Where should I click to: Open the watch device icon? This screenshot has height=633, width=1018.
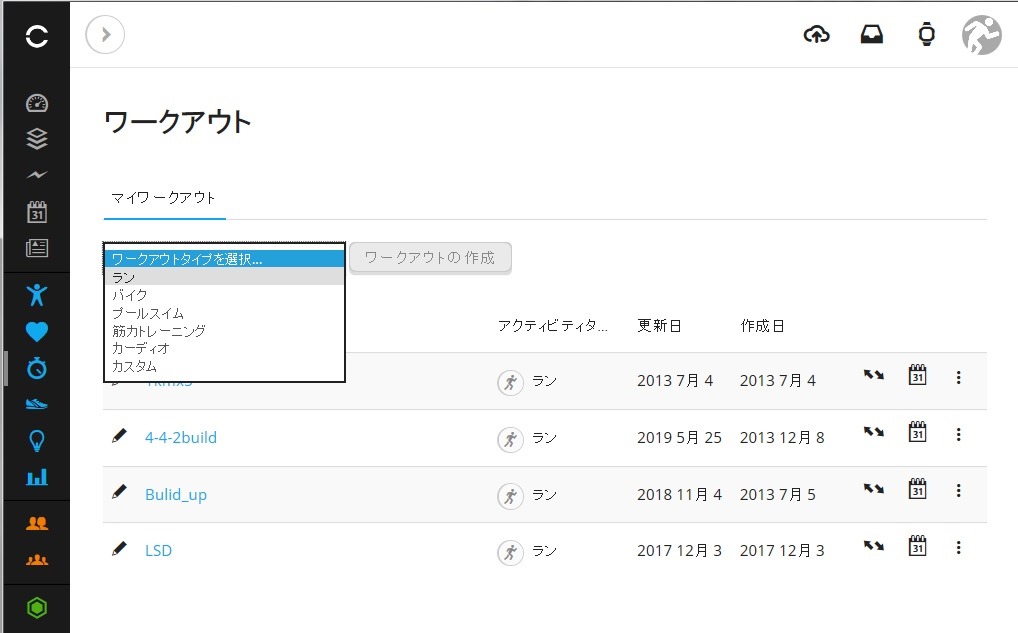tap(926, 34)
